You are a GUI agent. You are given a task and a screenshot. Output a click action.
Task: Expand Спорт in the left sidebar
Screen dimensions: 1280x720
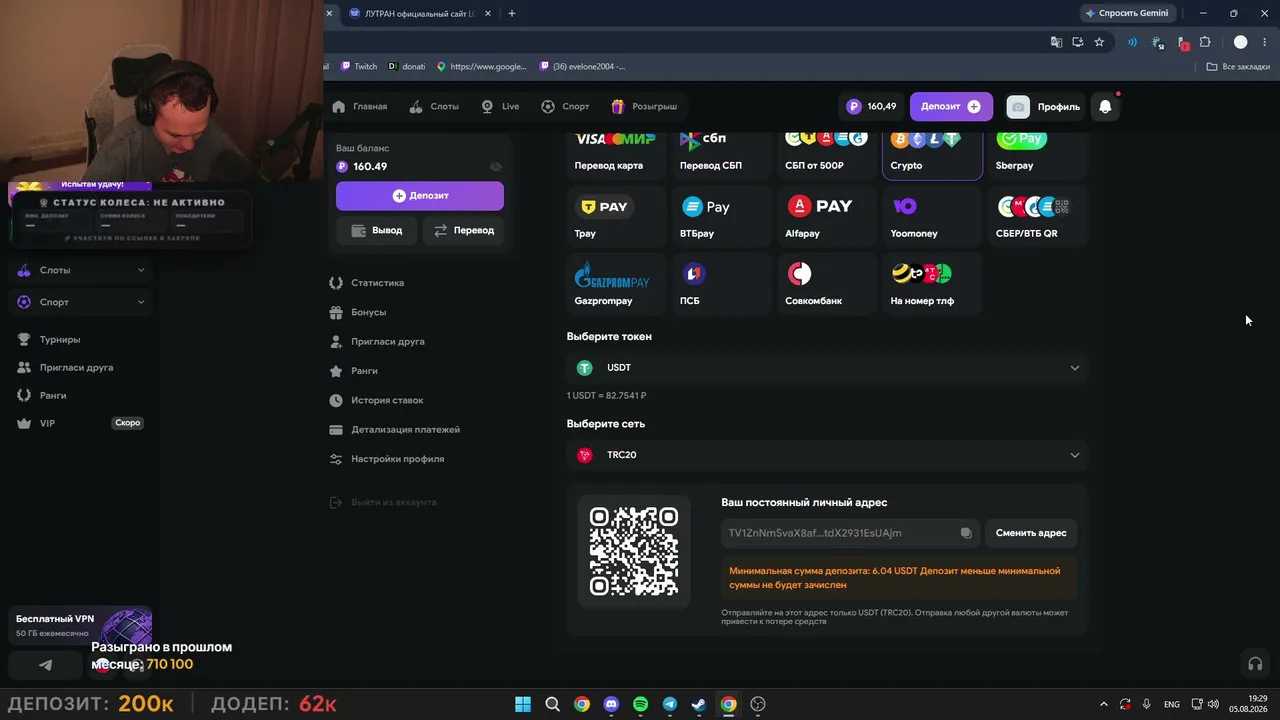pos(80,302)
